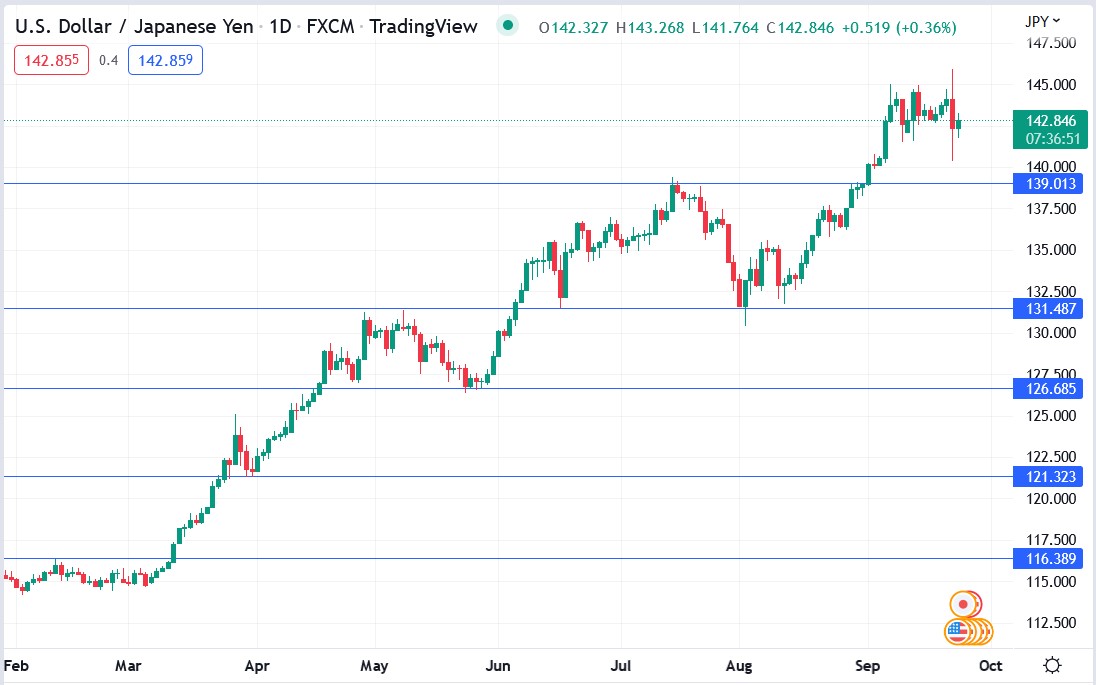
Task: Click the symbol title U.S. Dollar / Japanese Yen
Action: (134, 27)
